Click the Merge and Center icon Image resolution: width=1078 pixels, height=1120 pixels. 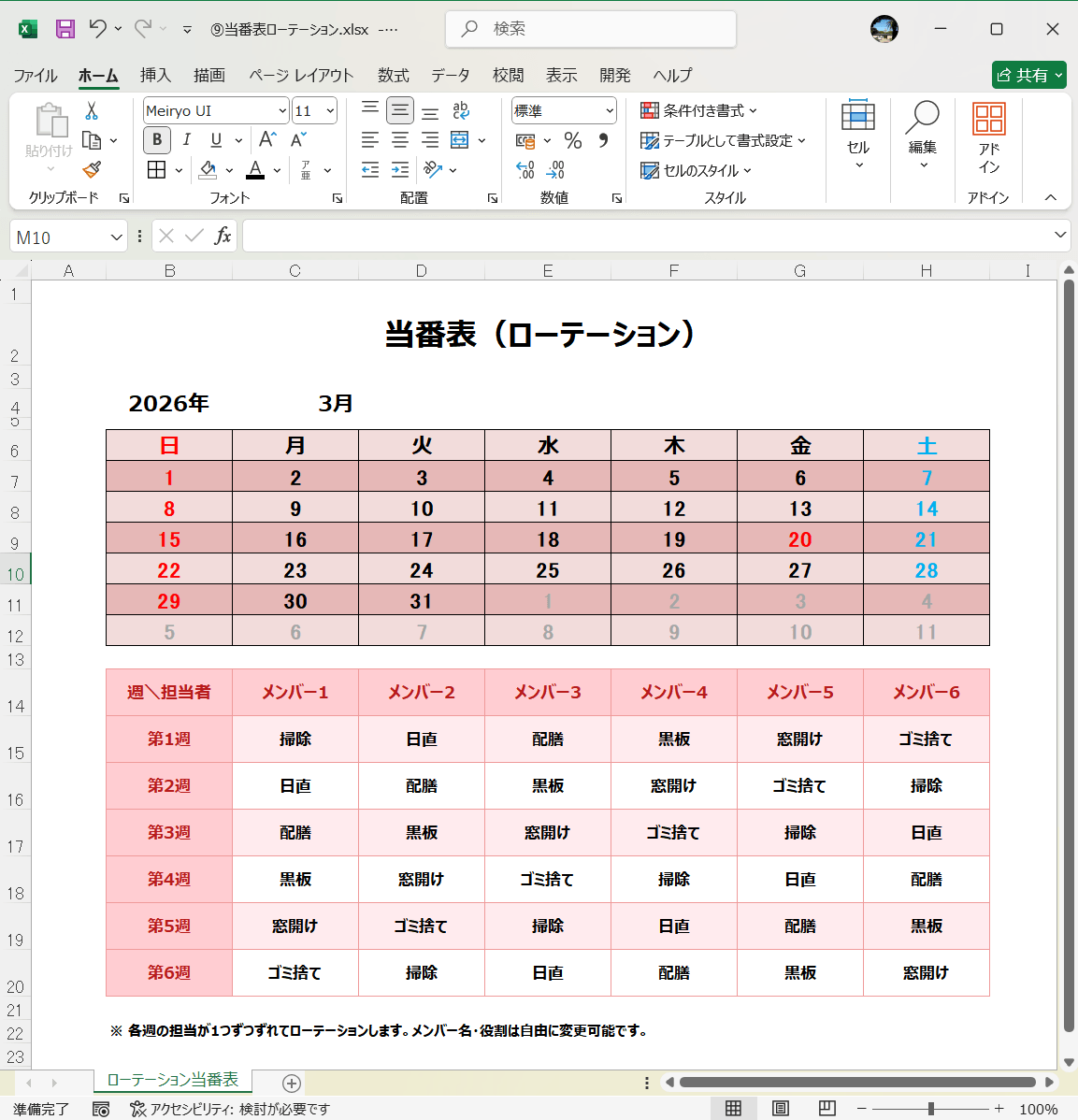(x=459, y=139)
